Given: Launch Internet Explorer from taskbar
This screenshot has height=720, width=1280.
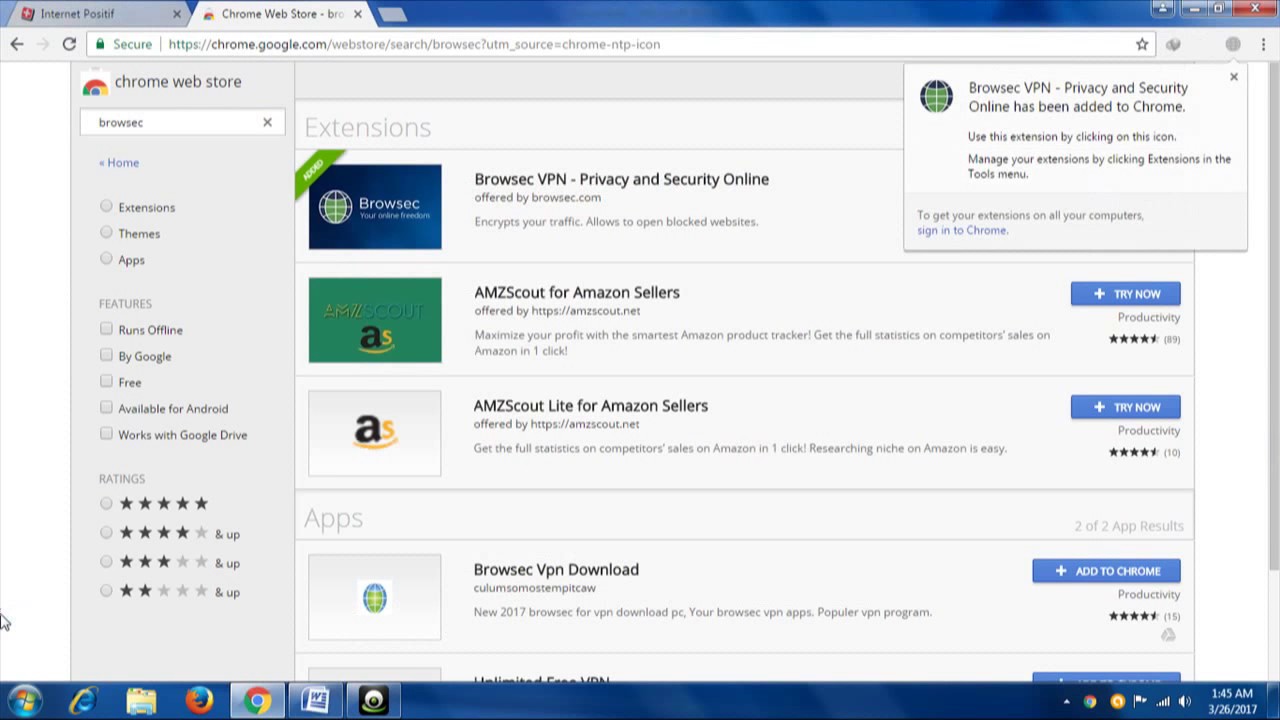Looking at the screenshot, I should pos(83,701).
